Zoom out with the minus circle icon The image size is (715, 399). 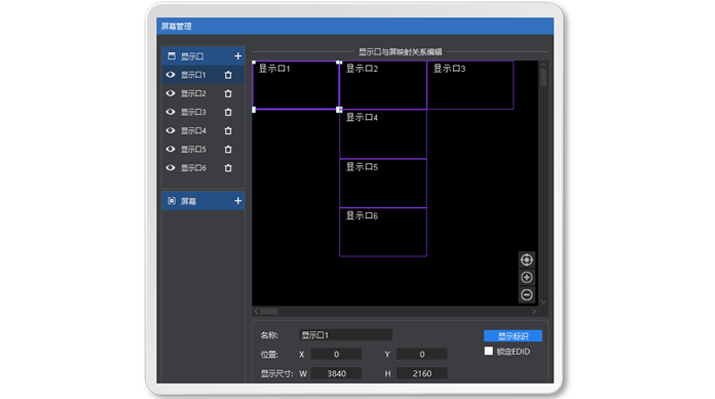pyautogui.click(x=527, y=295)
